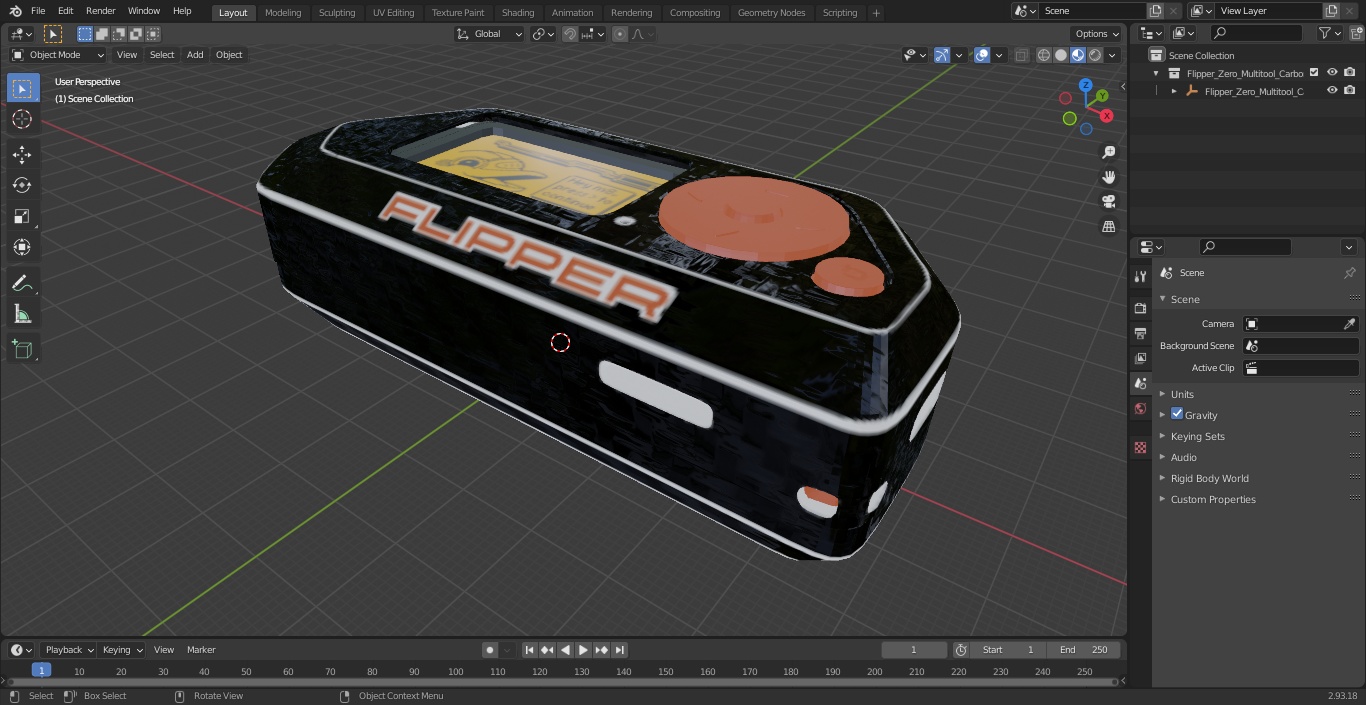
Task: Hide Flipper_Zero_Multitool_Carbo collection in viewport
Action: (x=1332, y=73)
